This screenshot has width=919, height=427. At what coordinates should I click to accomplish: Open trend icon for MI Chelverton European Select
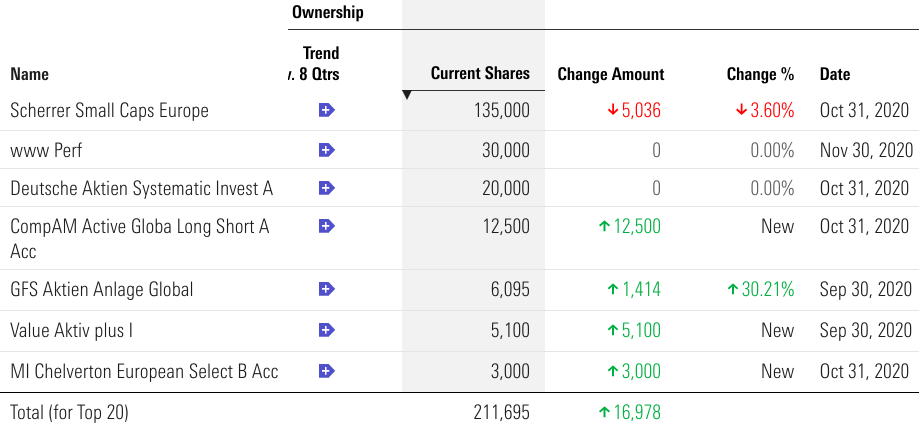click(326, 371)
